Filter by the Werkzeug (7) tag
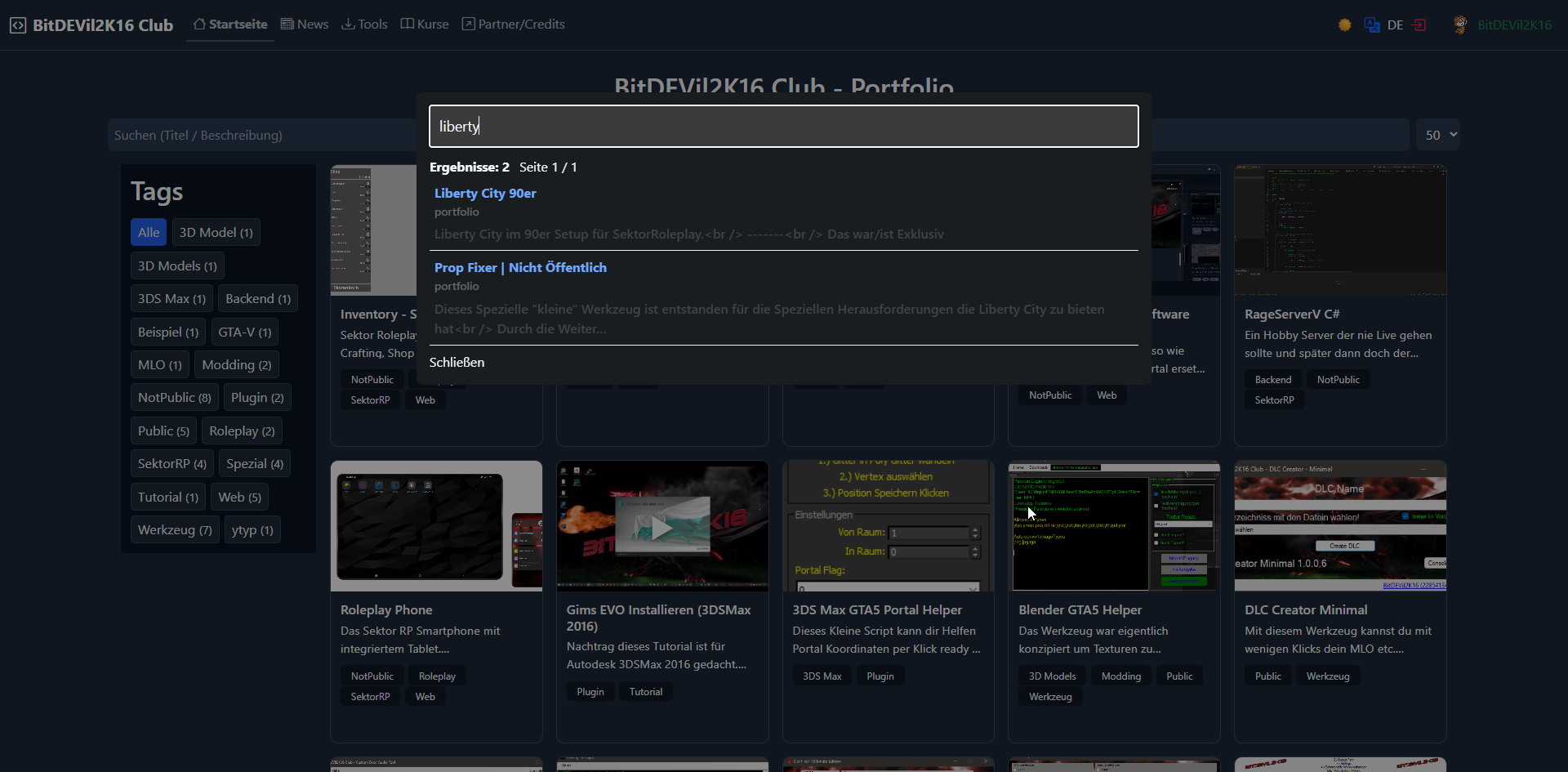 [175, 530]
